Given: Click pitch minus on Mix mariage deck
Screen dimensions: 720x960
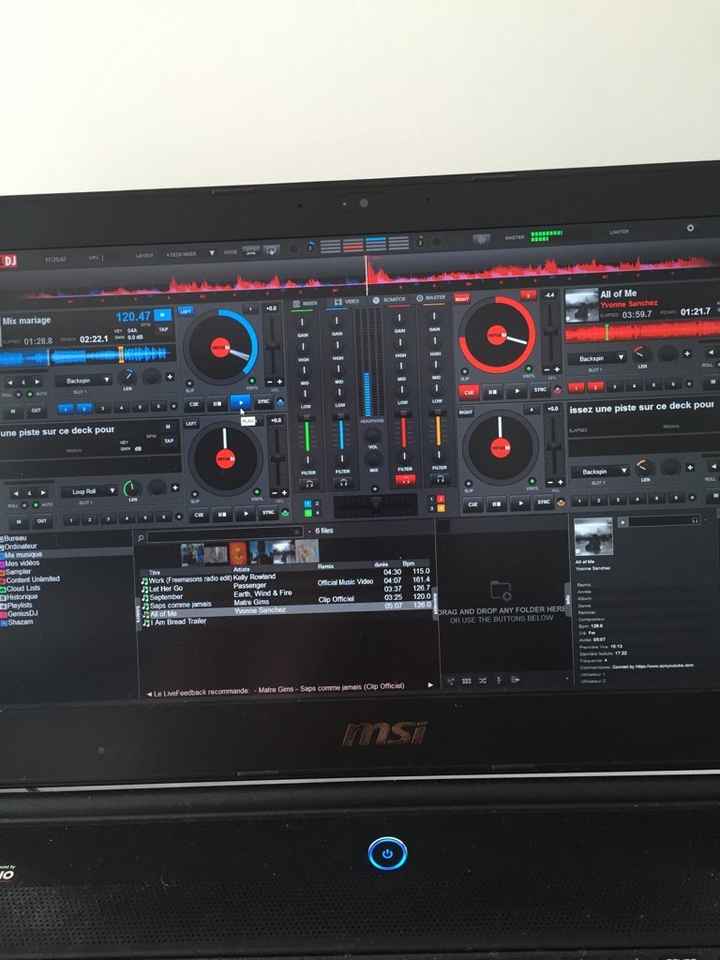Looking at the screenshot, I should tap(269, 382).
